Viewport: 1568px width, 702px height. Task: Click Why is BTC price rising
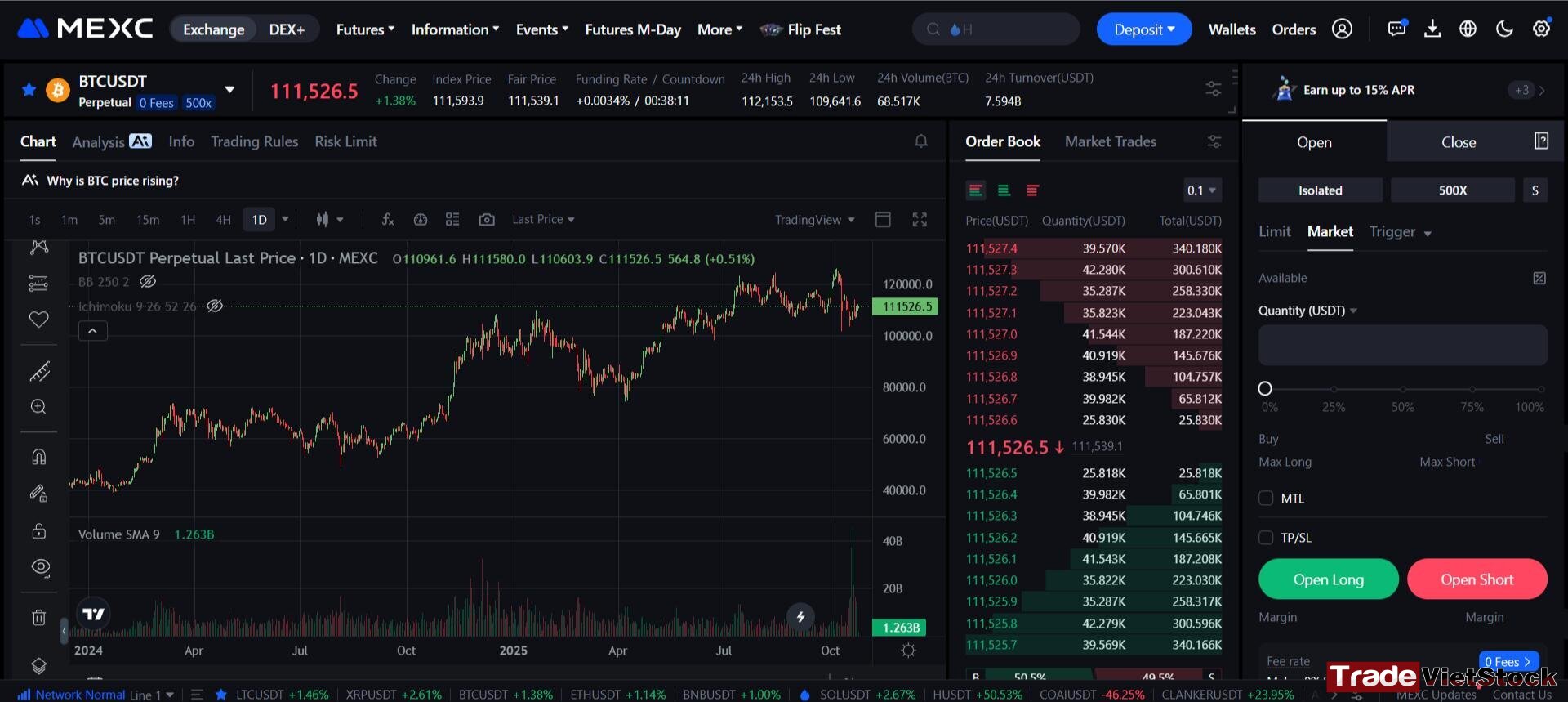(x=113, y=181)
